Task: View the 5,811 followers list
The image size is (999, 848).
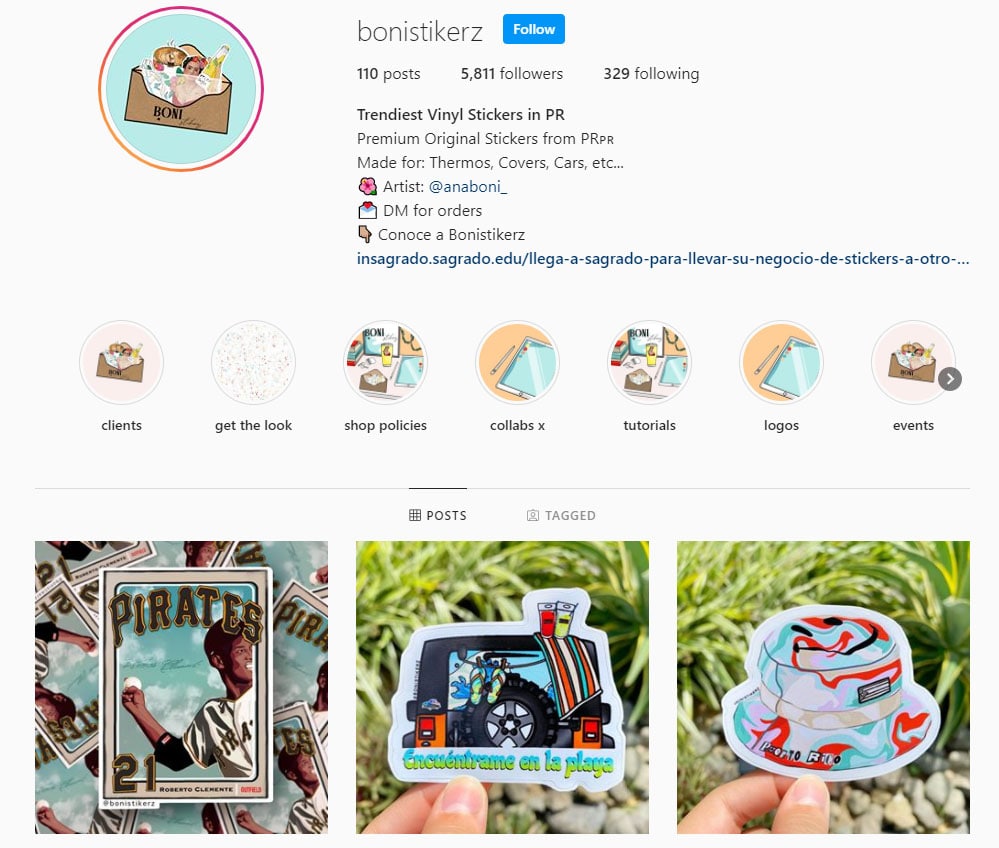Action: point(512,74)
